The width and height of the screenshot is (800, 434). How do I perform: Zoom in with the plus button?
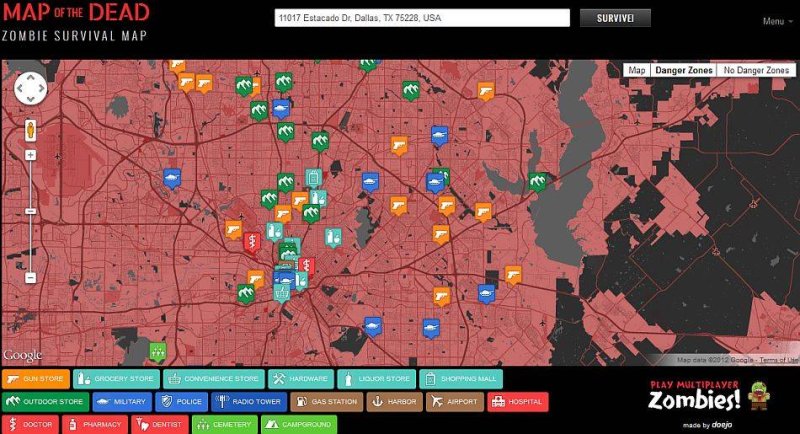coord(30,155)
